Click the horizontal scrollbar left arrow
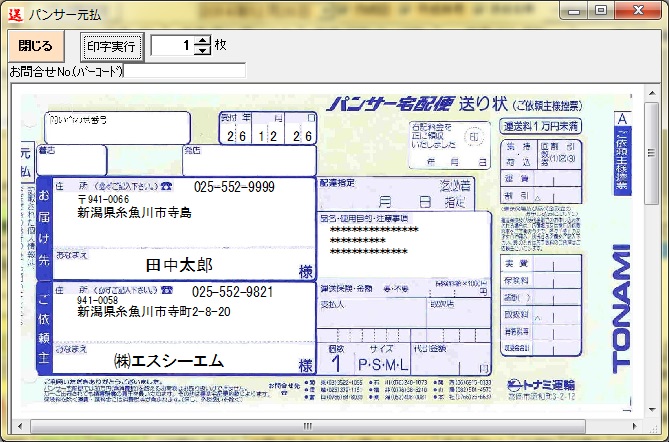Image resolution: width=669 pixels, height=442 pixels. pos(19,426)
